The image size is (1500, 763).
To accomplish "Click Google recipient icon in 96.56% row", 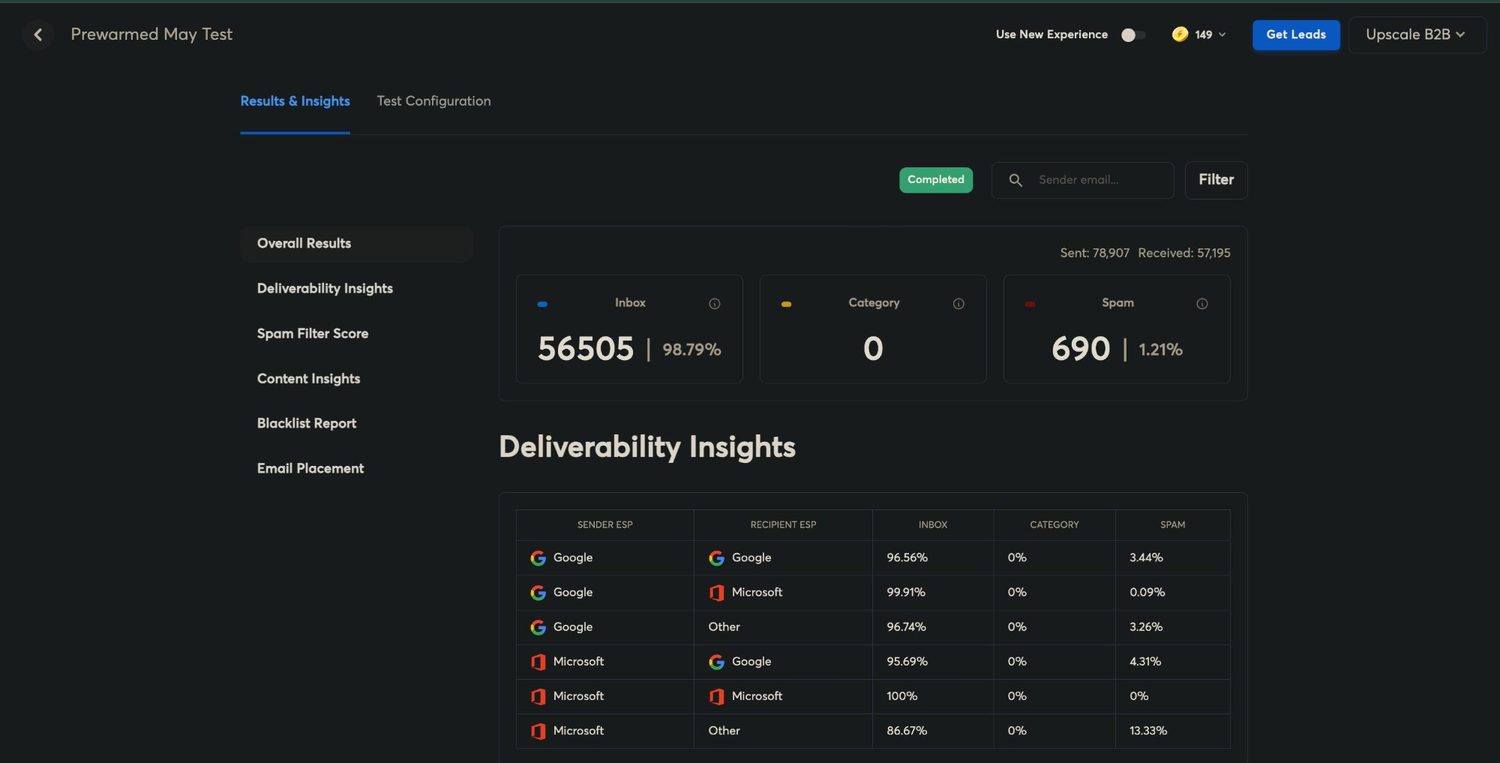I will pos(716,558).
